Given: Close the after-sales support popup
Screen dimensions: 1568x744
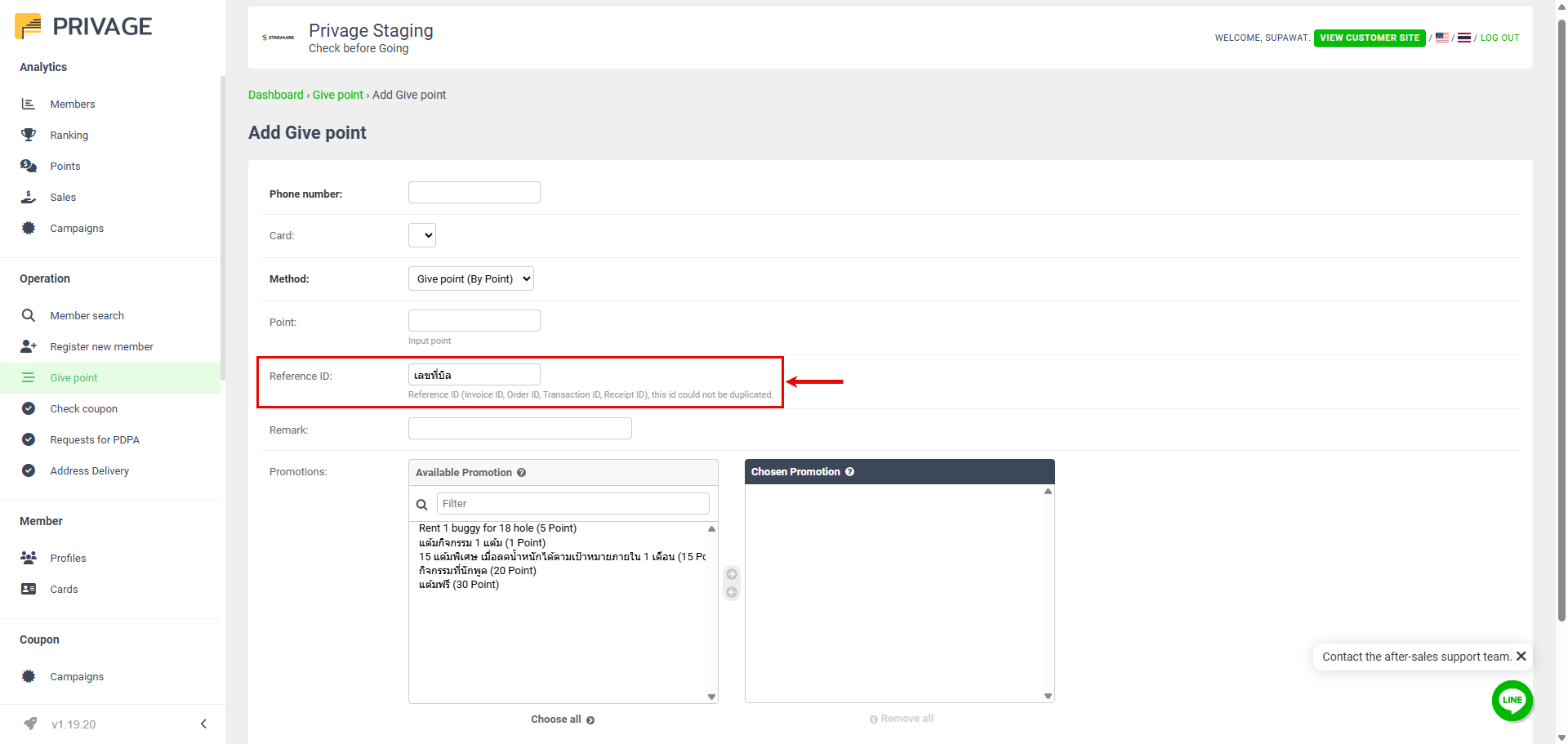Looking at the screenshot, I should tap(1521, 656).
